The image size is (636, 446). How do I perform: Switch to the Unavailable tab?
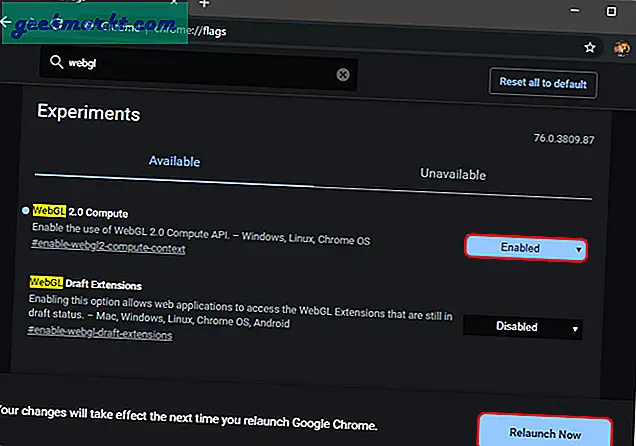pyautogui.click(x=453, y=174)
